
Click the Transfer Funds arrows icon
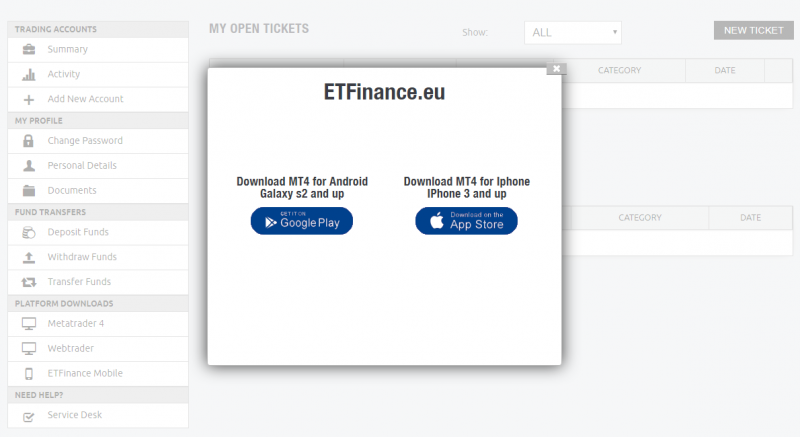[x=29, y=282]
